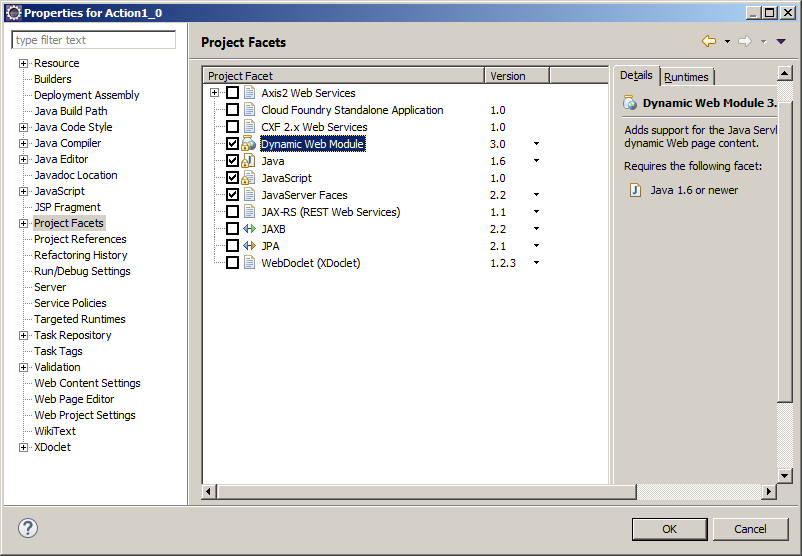This screenshot has width=802, height=556.
Task: Open the help question mark icon
Action: [28, 528]
